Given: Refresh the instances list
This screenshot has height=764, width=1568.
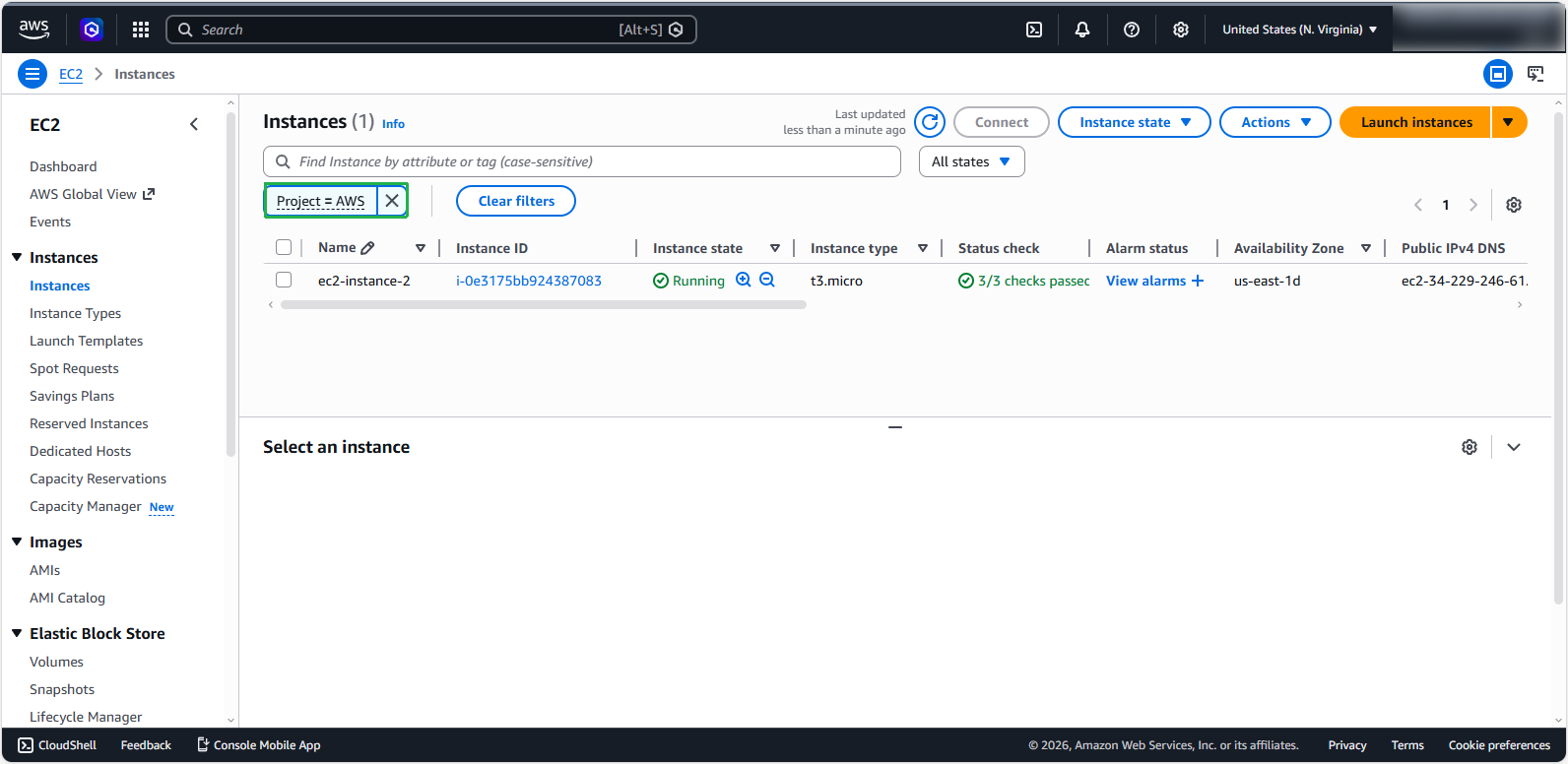Looking at the screenshot, I should click(930, 122).
